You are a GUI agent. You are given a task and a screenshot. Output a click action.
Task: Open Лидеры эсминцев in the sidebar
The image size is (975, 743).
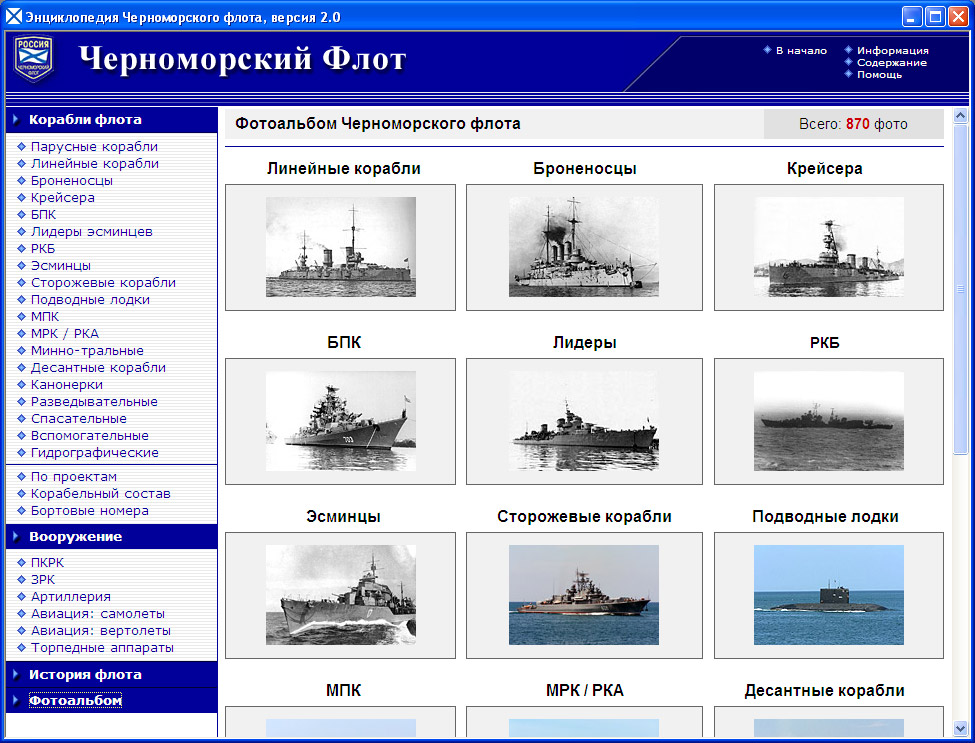click(x=92, y=232)
